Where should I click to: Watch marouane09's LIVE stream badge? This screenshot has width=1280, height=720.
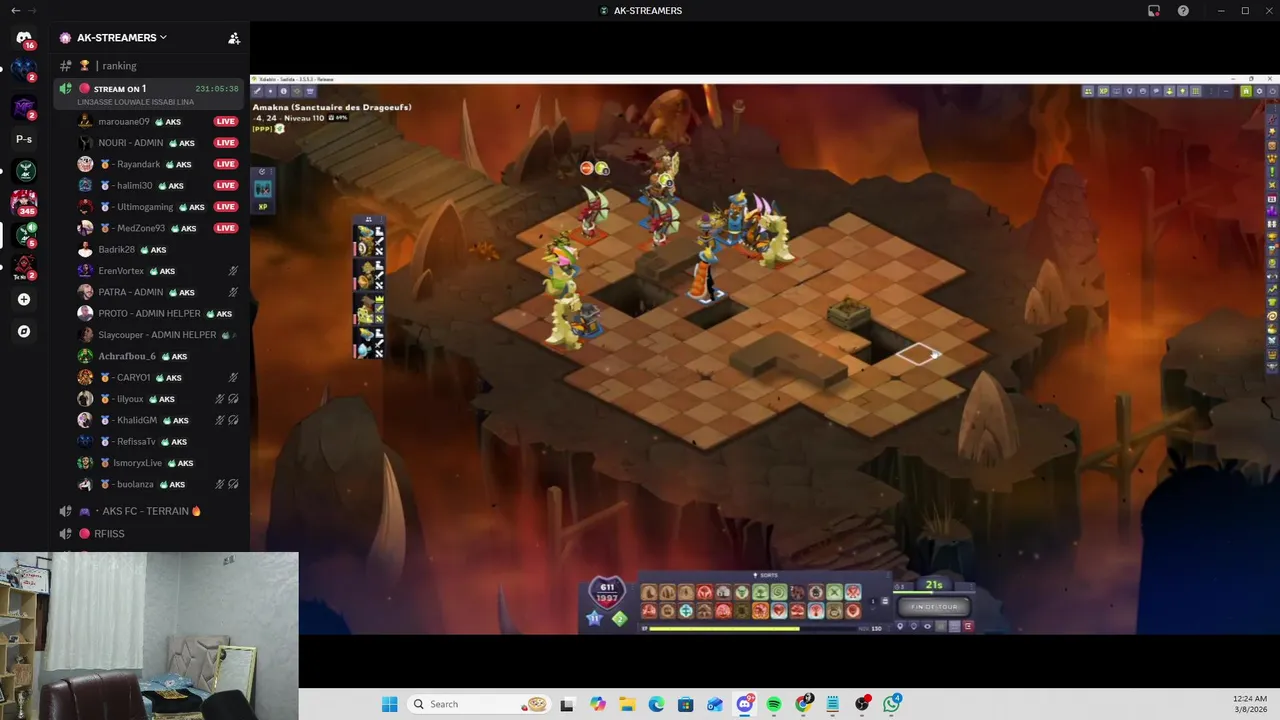pyautogui.click(x=226, y=122)
